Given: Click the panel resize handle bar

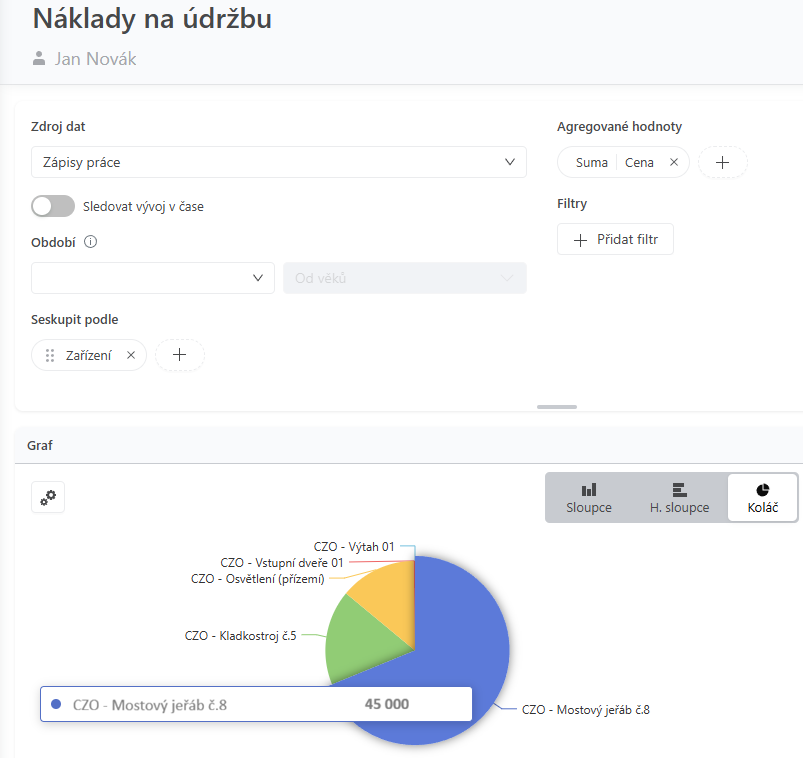Looking at the screenshot, I should point(557,407).
